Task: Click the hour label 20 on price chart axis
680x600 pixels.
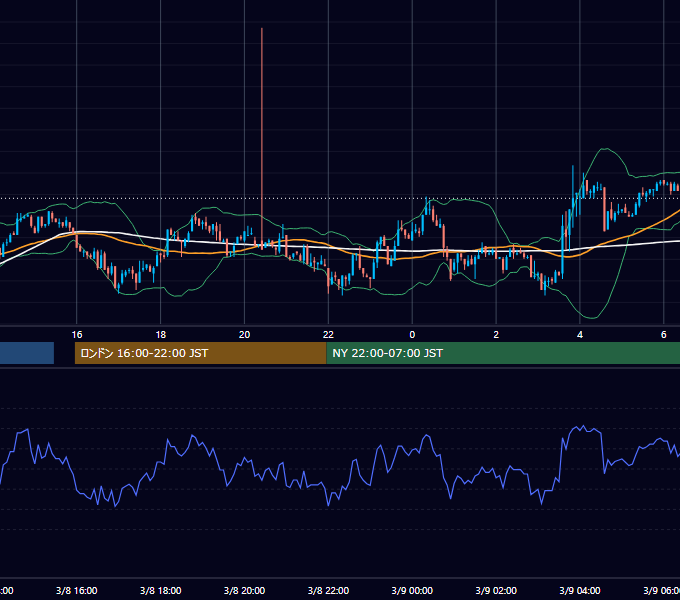Action: click(x=245, y=334)
